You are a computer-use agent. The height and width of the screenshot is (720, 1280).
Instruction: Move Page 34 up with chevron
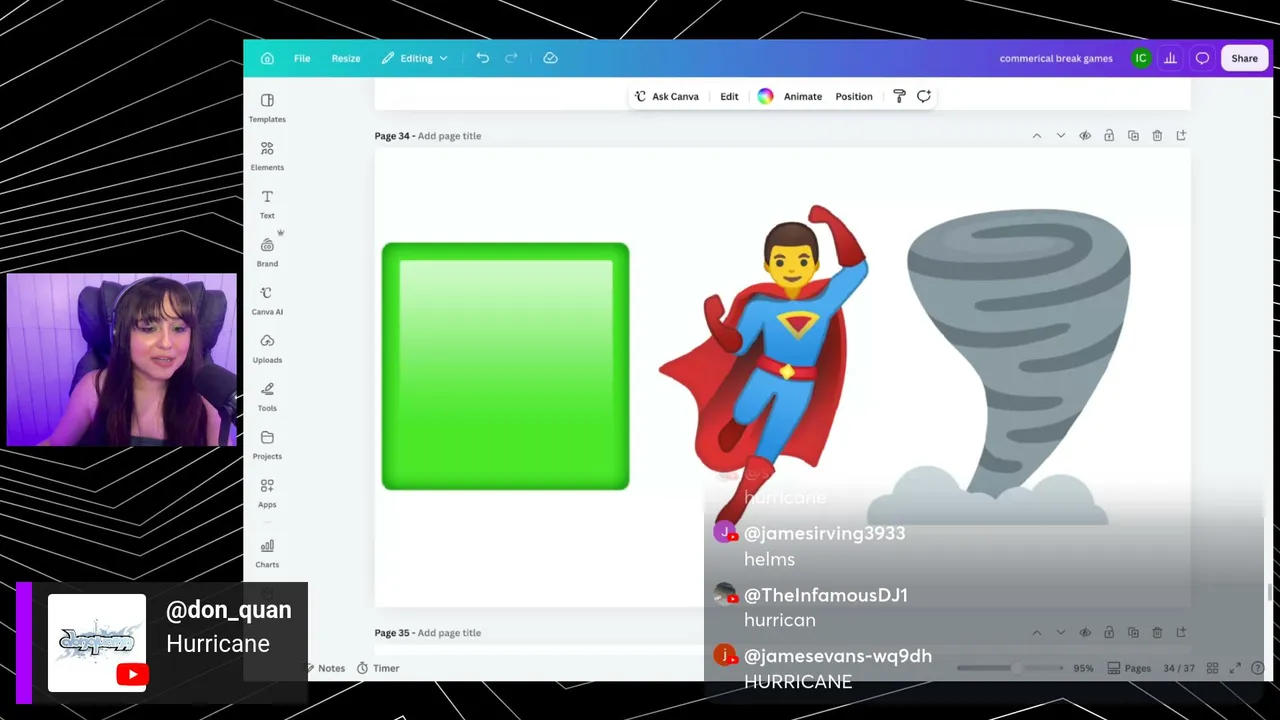coord(1037,136)
